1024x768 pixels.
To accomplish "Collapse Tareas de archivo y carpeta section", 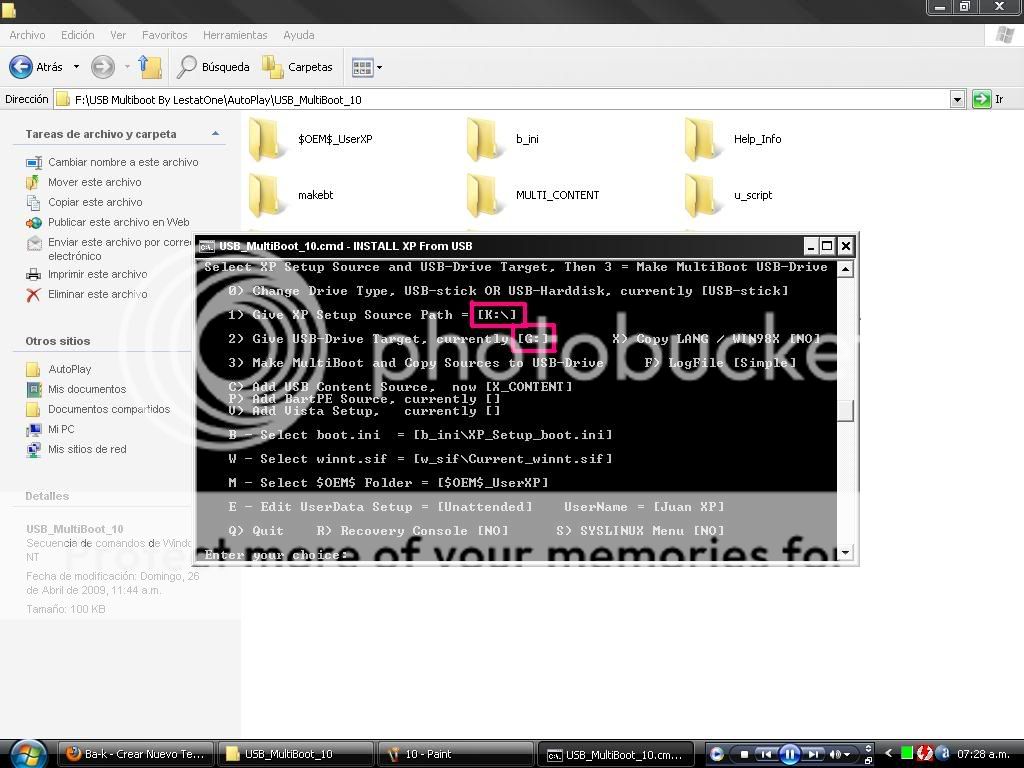I will tap(216, 134).
